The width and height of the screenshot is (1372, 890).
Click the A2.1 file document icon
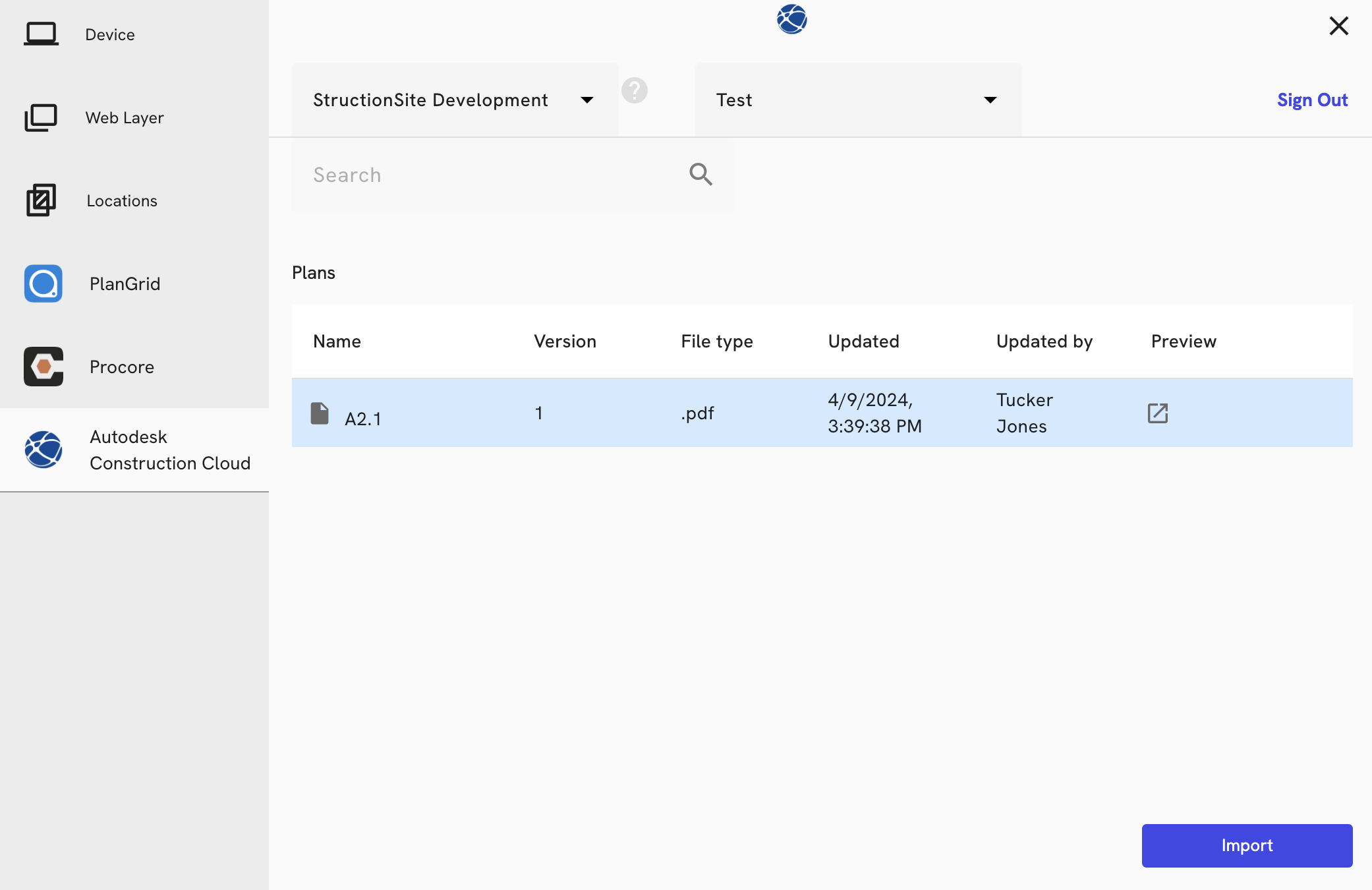point(319,411)
